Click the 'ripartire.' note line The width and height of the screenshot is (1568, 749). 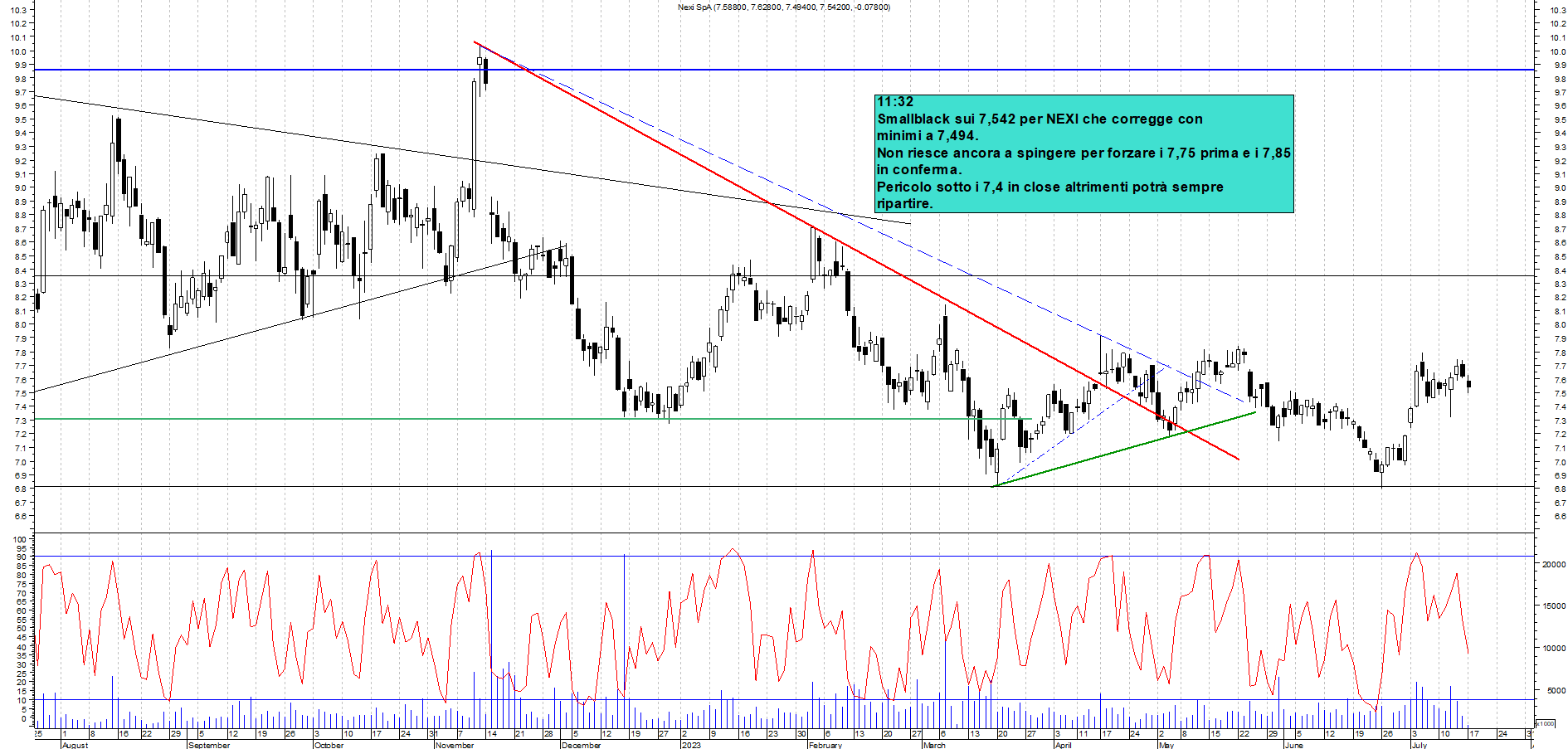tap(904, 204)
